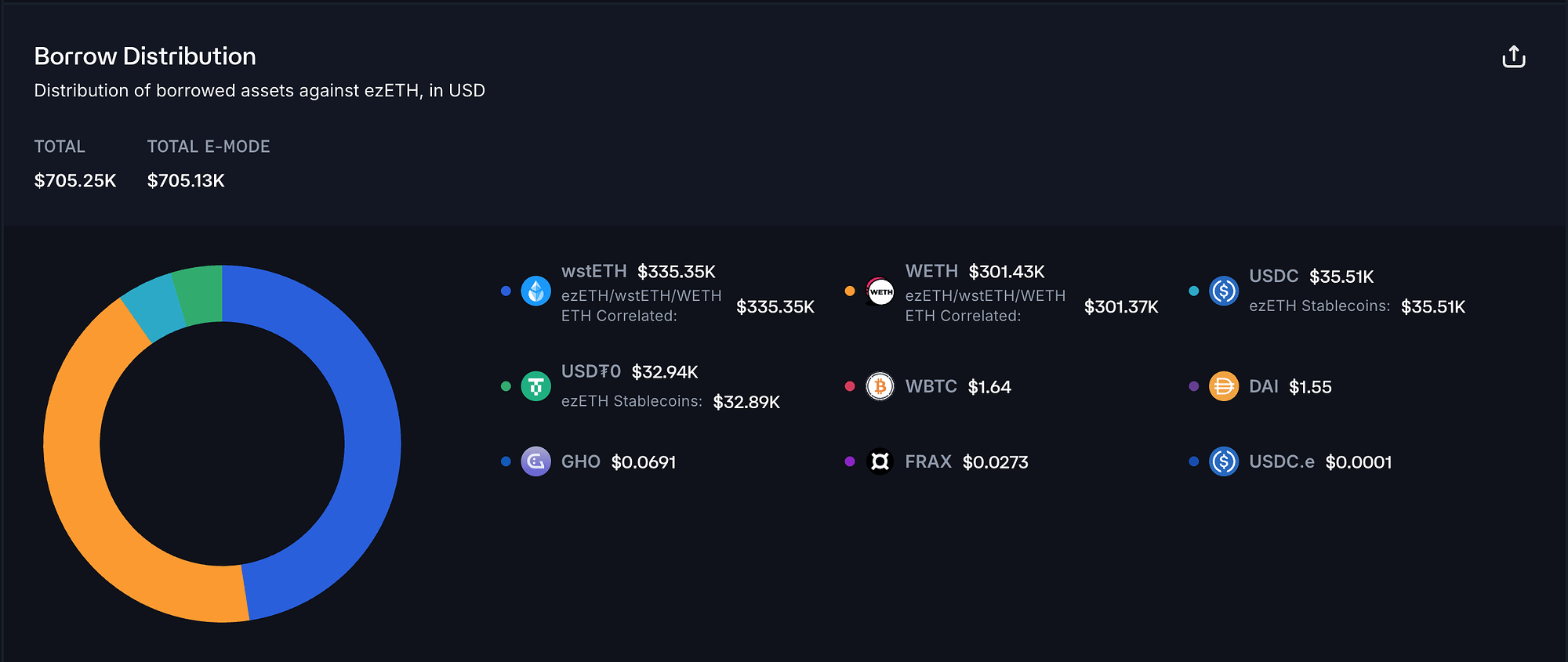Click the WBTC bitcoin icon
This screenshot has width=1568, height=662.
click(880, 386)
